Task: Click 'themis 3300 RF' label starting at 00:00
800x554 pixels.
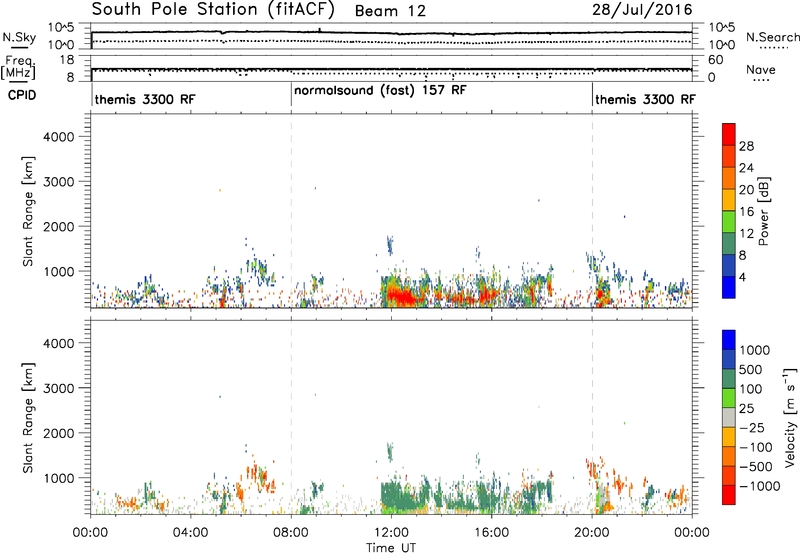Action: coord(145,99)
